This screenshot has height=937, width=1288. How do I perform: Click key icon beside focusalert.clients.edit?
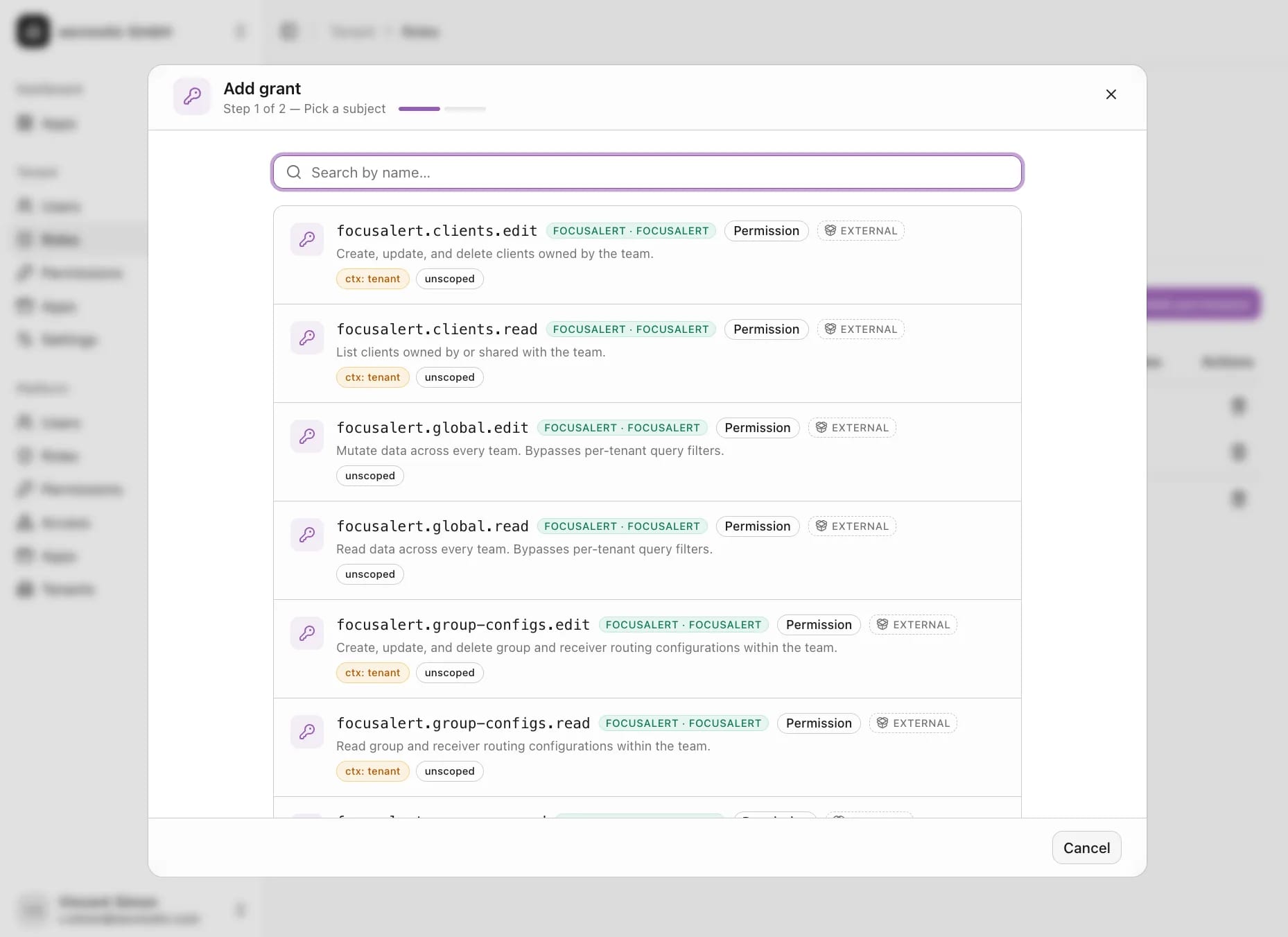pos(307,239)
